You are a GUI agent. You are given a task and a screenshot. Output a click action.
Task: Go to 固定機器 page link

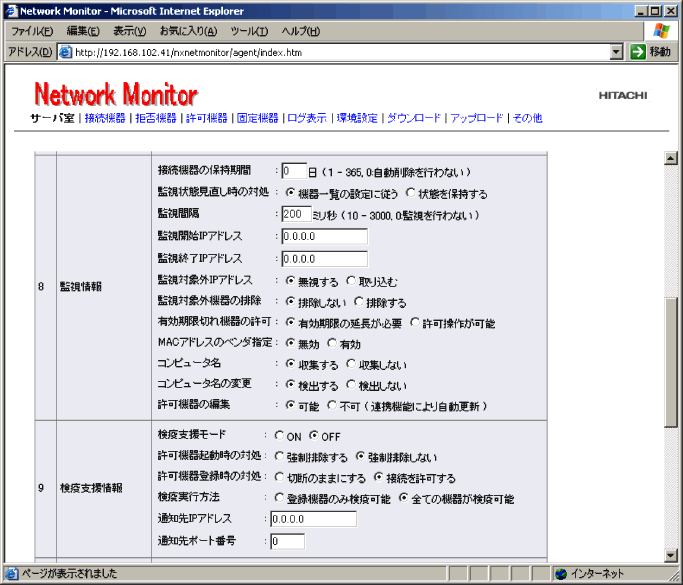257,118
